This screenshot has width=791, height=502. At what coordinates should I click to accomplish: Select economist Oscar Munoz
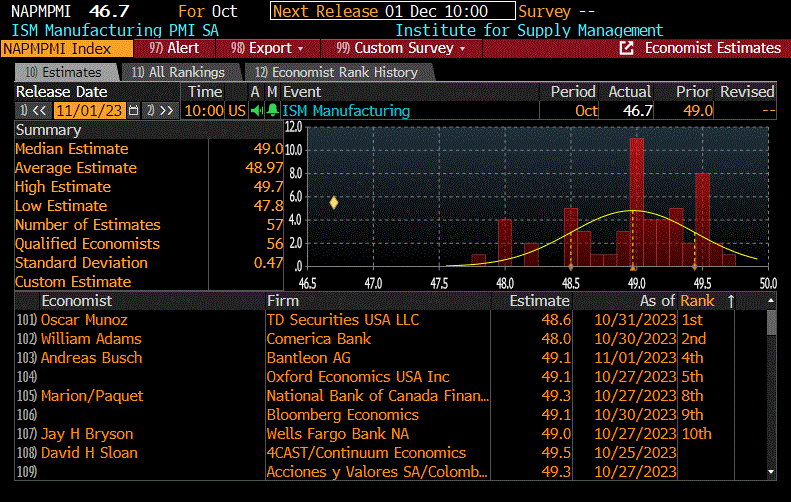pos(84,320)
